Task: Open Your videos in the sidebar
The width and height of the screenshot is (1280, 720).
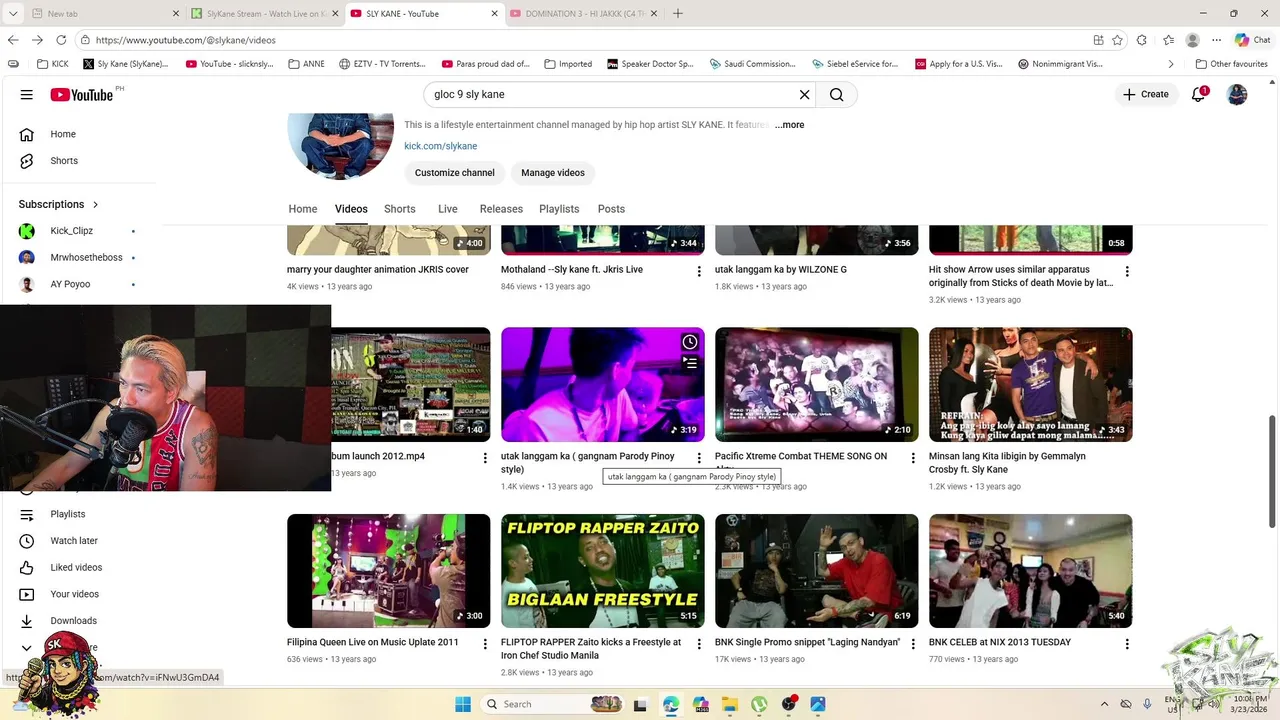Action: point(75,594)
